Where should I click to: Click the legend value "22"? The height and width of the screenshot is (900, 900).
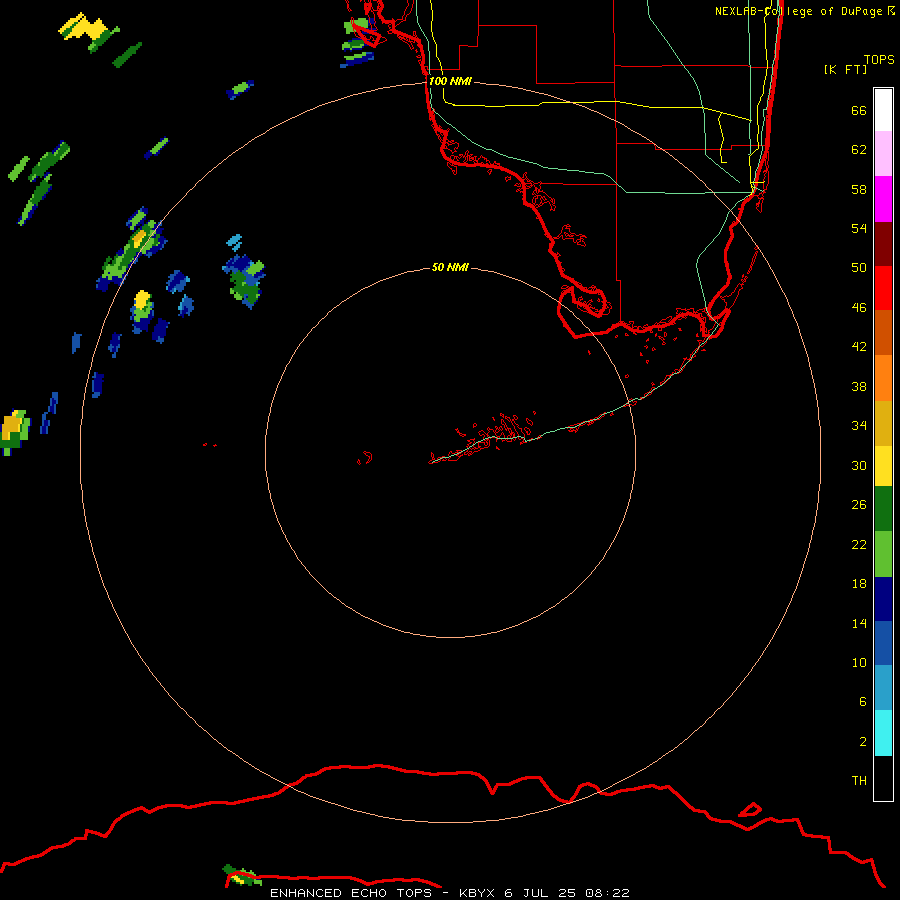pos(859,544)
